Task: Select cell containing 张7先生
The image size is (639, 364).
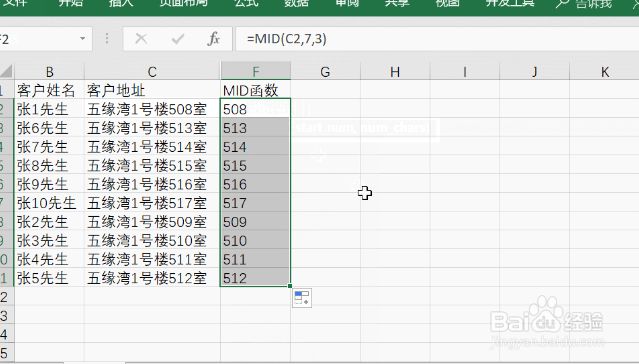Action: tap(49, 146)
